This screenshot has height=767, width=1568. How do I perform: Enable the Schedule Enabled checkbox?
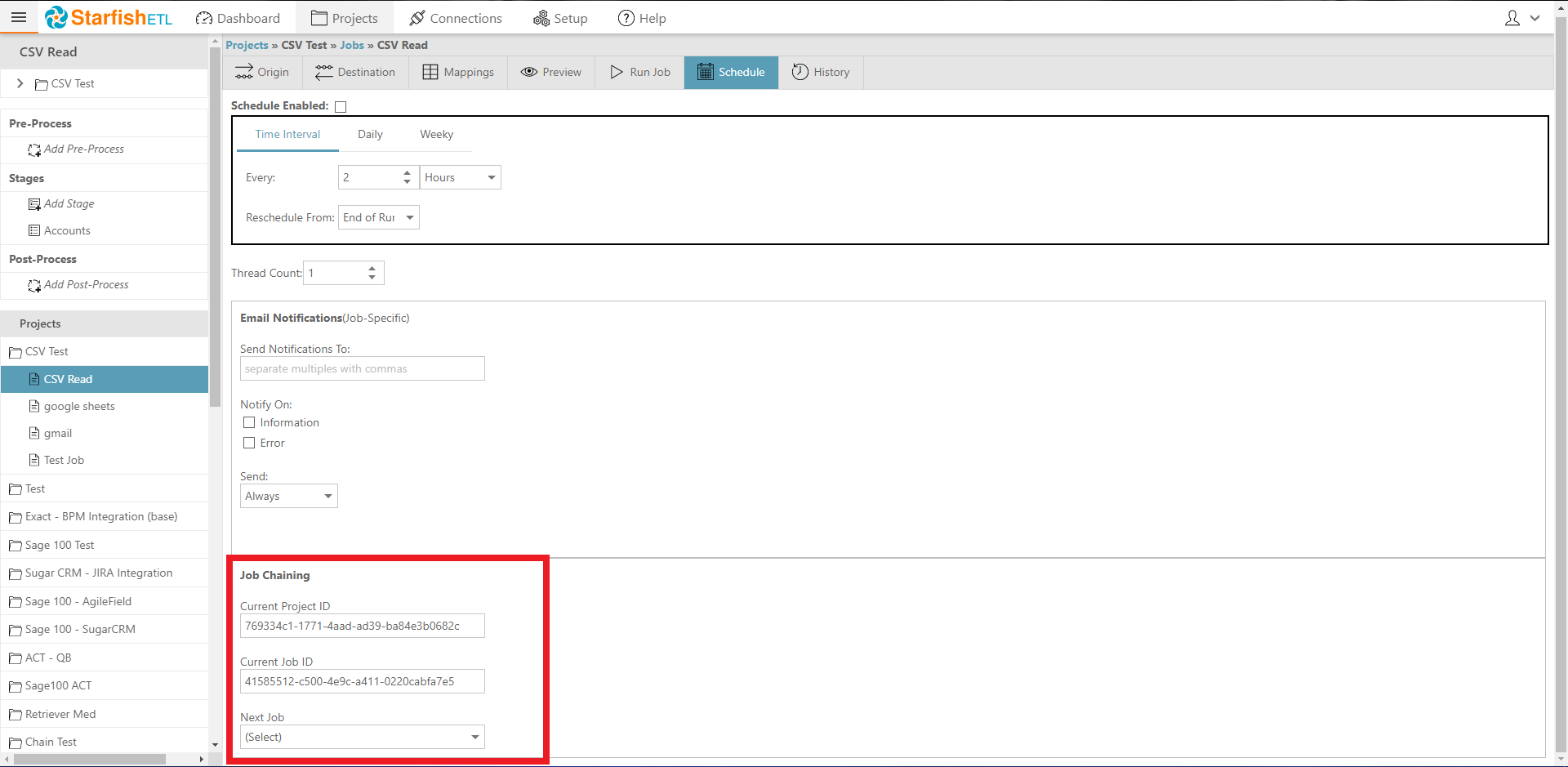(x=341, y=106)
